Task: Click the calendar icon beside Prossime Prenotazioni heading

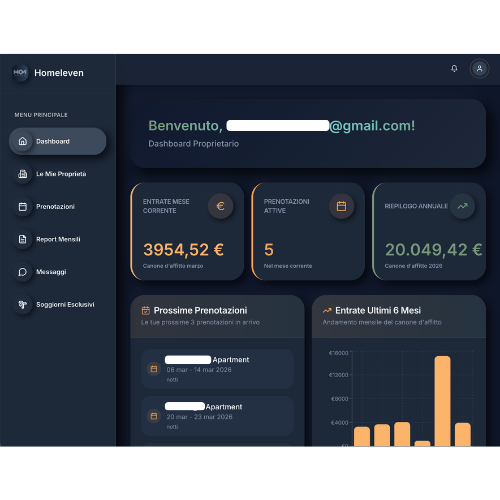Action: click(146, 311)
